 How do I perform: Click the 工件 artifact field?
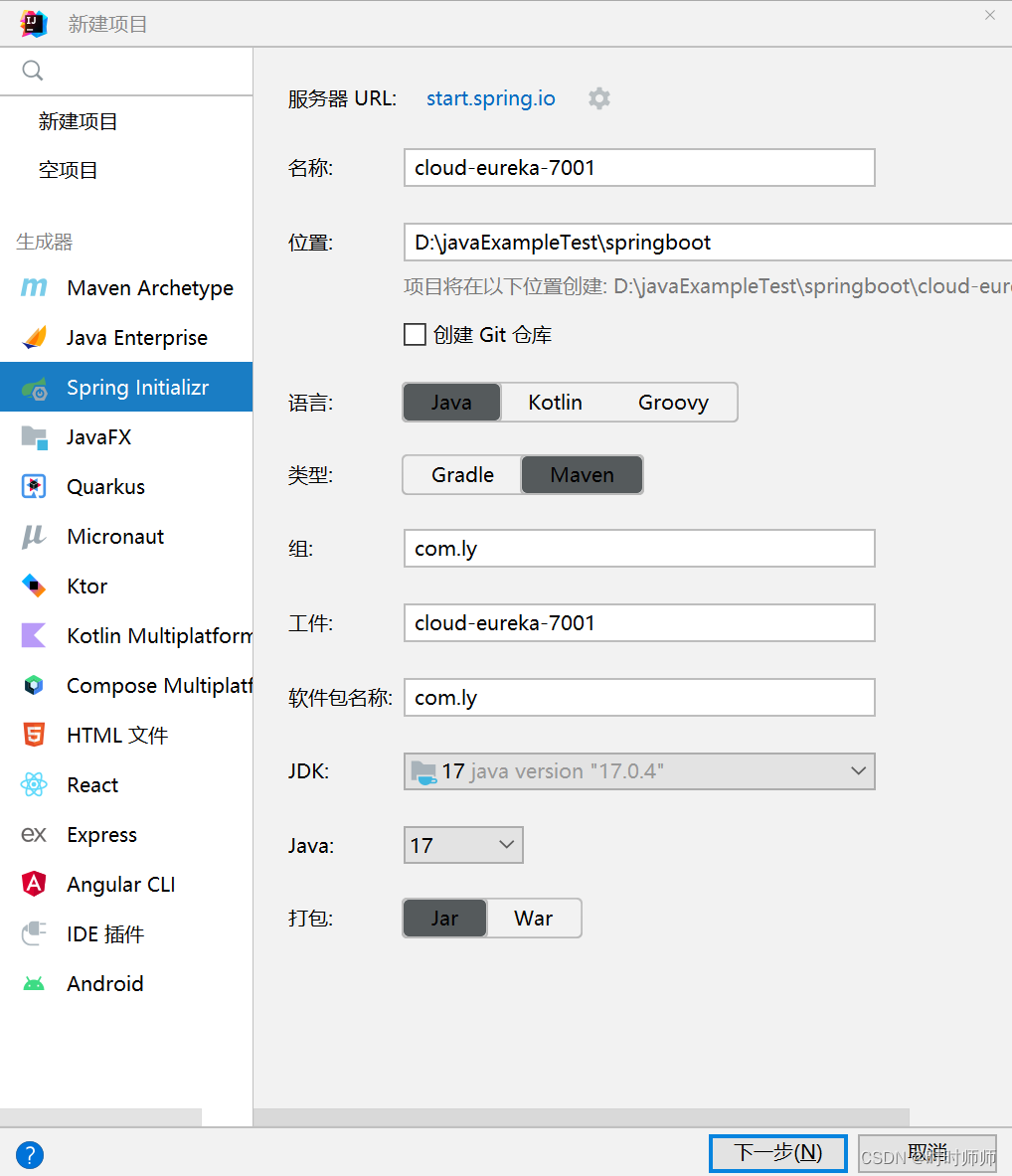point(639,622)
